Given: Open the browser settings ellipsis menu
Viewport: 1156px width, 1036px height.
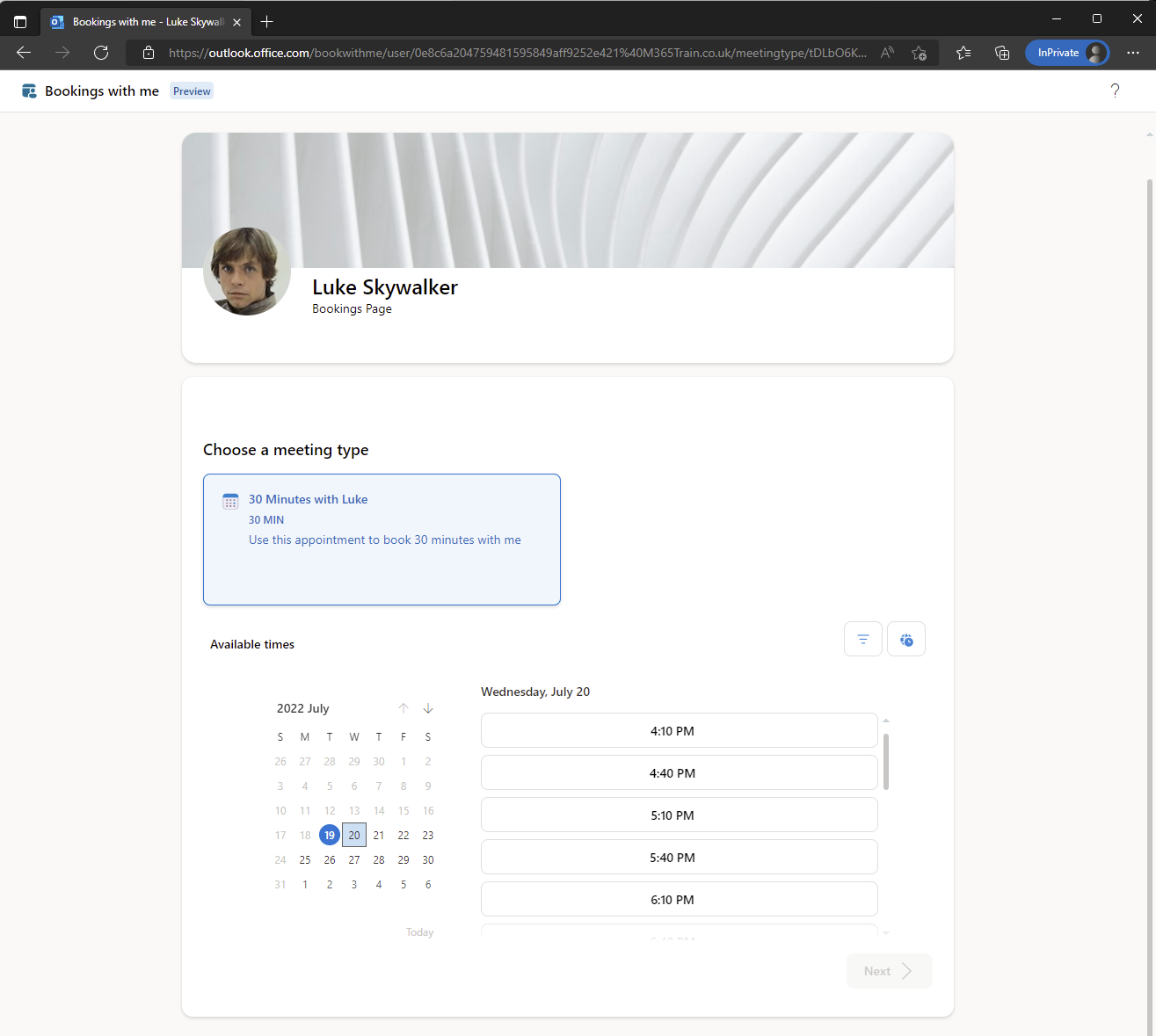Looking at the screenshot, I should point(1133,53).
